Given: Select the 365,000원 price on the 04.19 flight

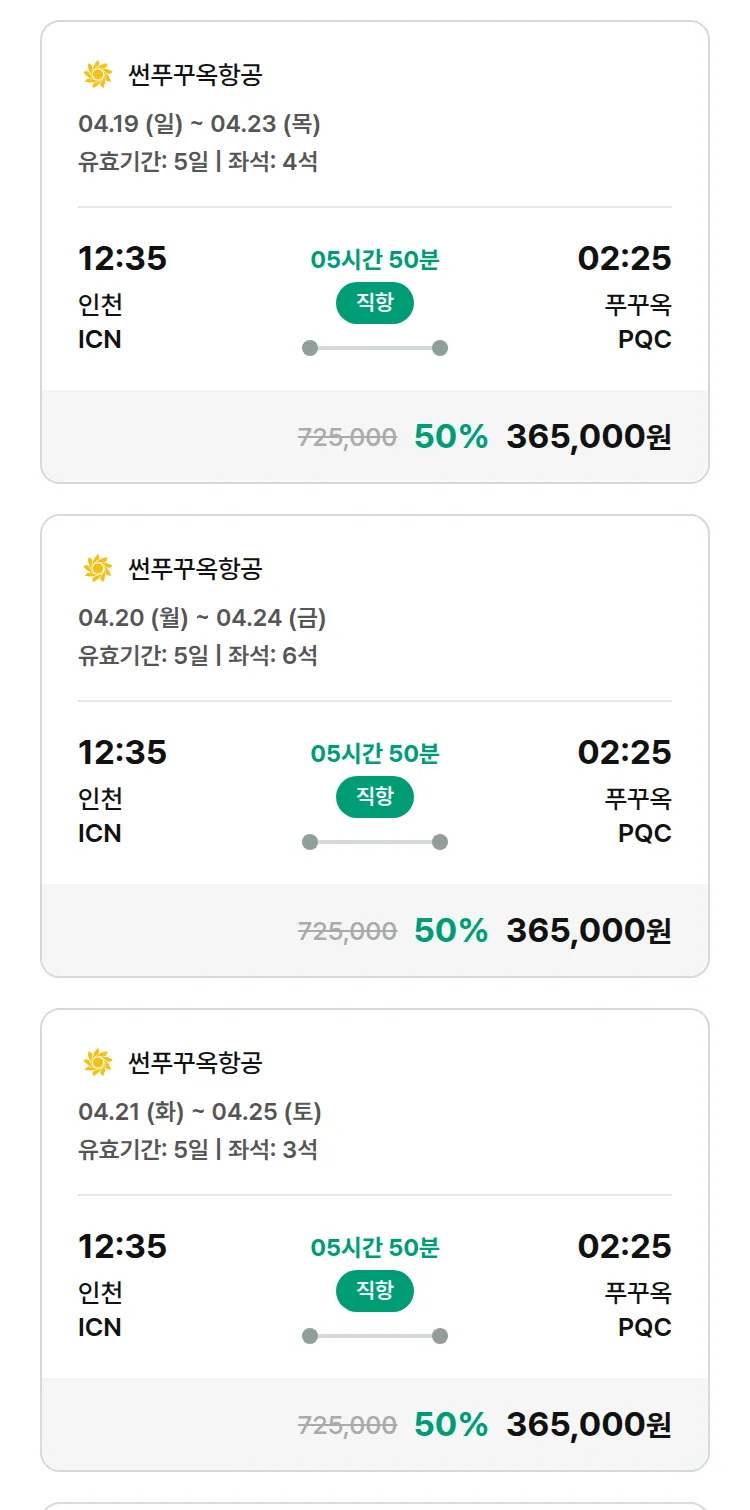Looking at the screenshot, I should point(588,437).
